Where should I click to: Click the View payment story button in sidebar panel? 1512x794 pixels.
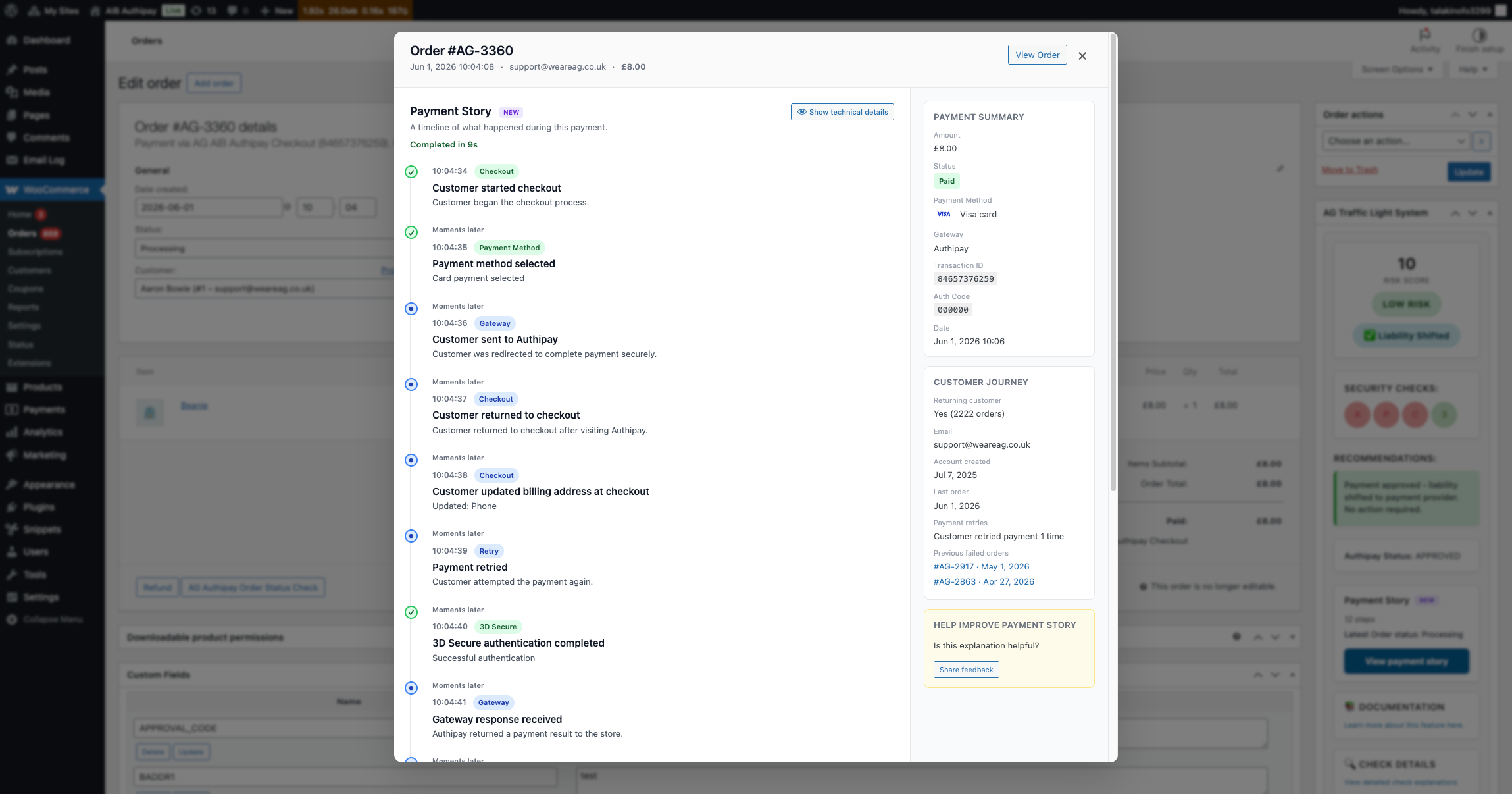[x=1406, y=661]
